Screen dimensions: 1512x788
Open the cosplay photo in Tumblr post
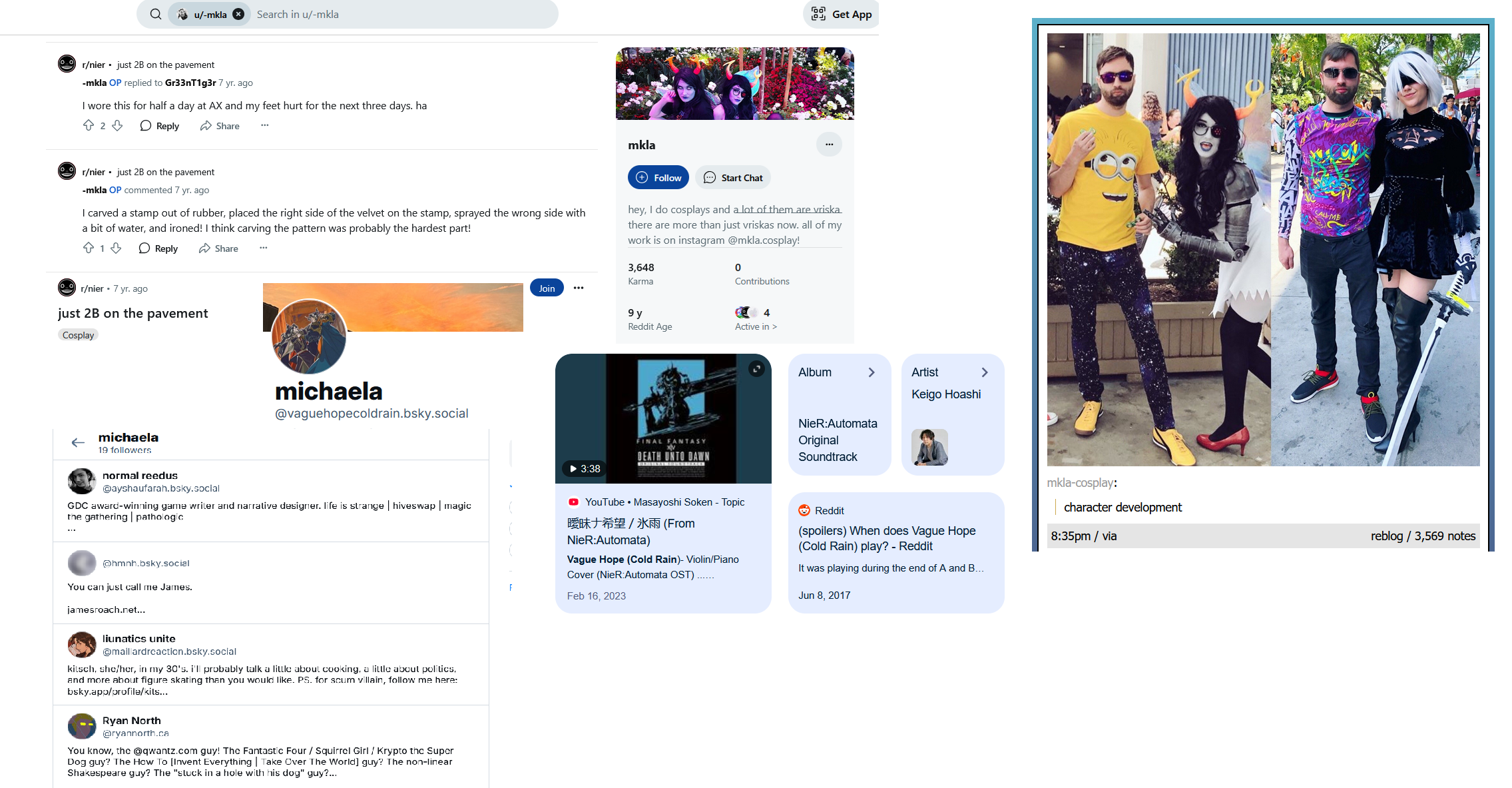click(1263, 250)
